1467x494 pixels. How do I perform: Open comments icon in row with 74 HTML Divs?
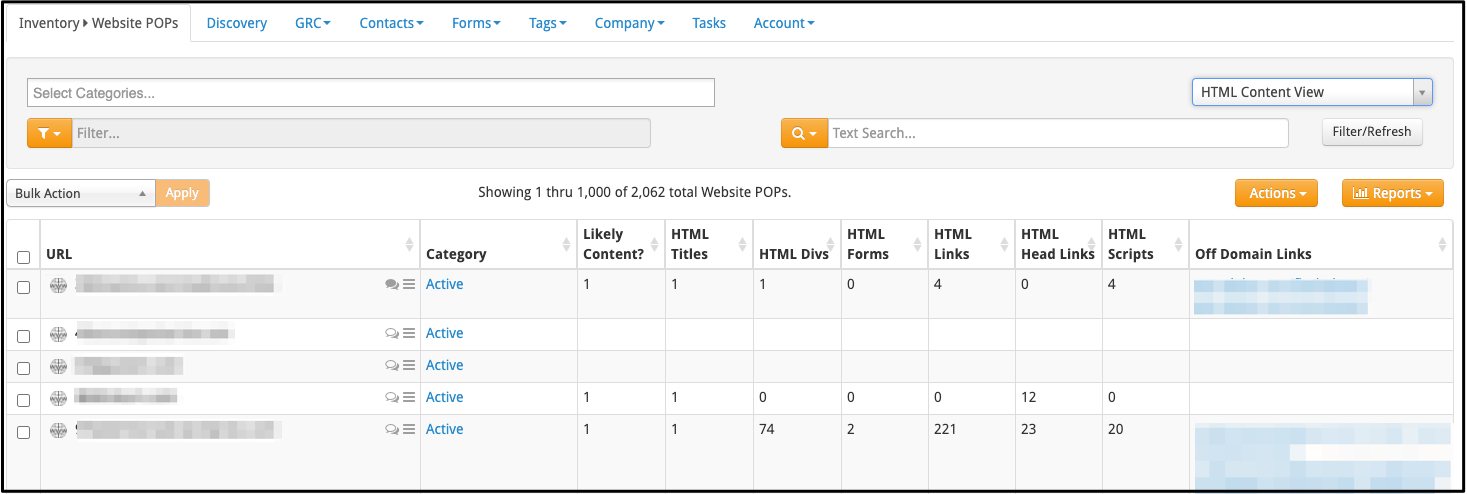[392, 429]
